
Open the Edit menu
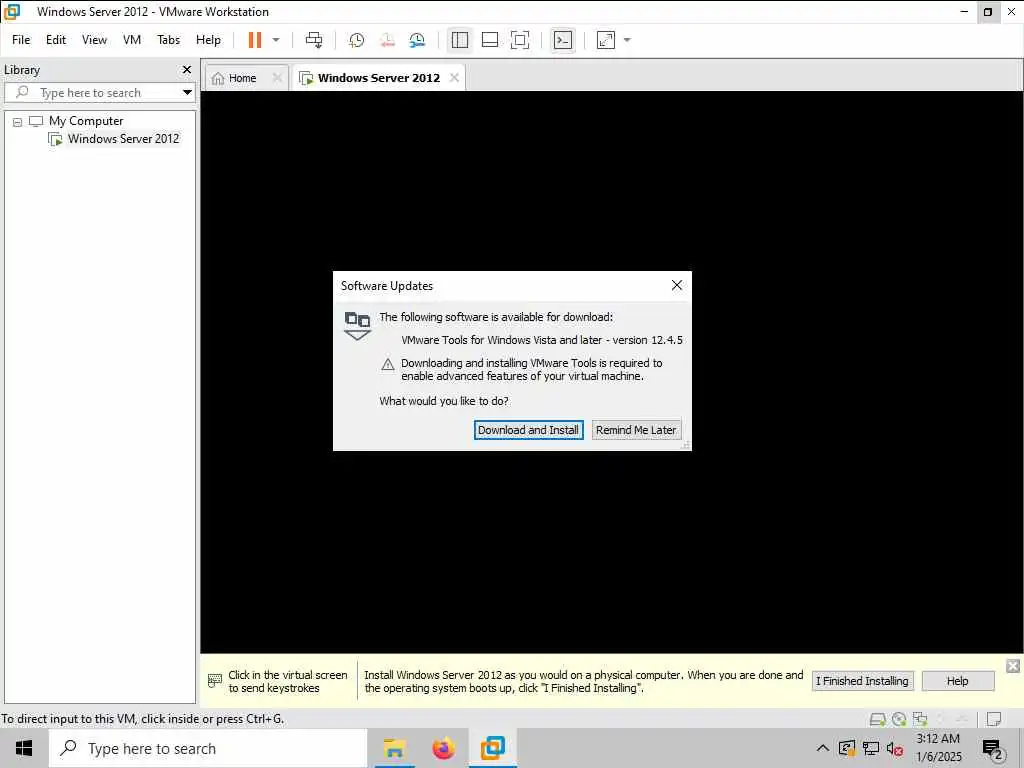pyautogui.click(x=56, y=40)
